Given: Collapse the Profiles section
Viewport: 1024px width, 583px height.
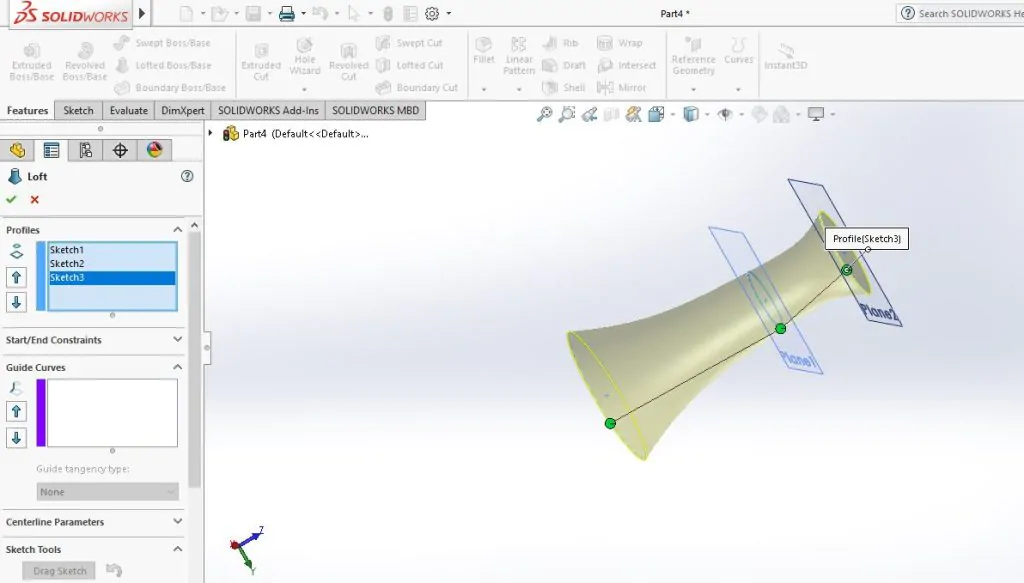Looking at the screenshot, I should click(178, 230).
